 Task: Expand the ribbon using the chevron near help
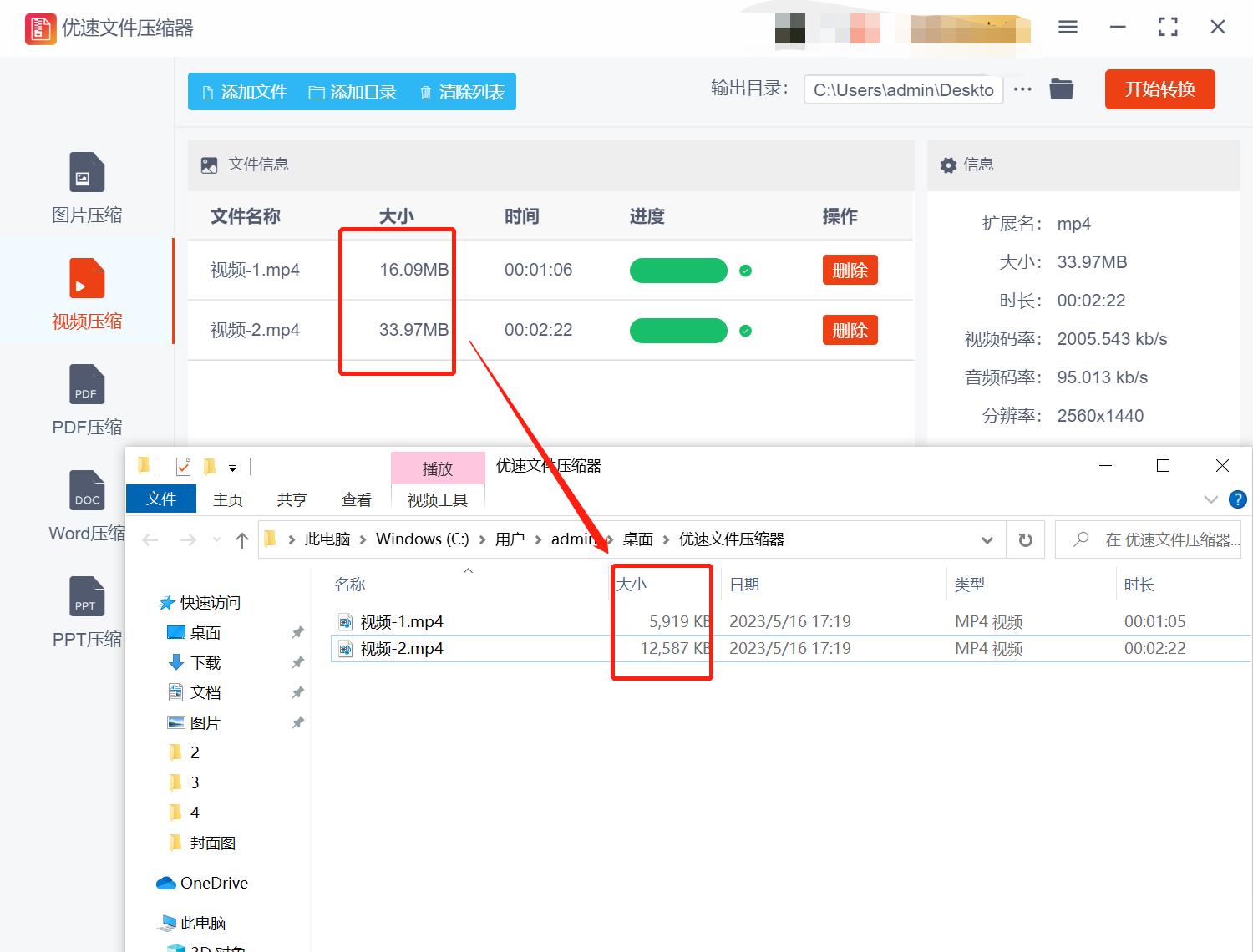pos(1211,499)
